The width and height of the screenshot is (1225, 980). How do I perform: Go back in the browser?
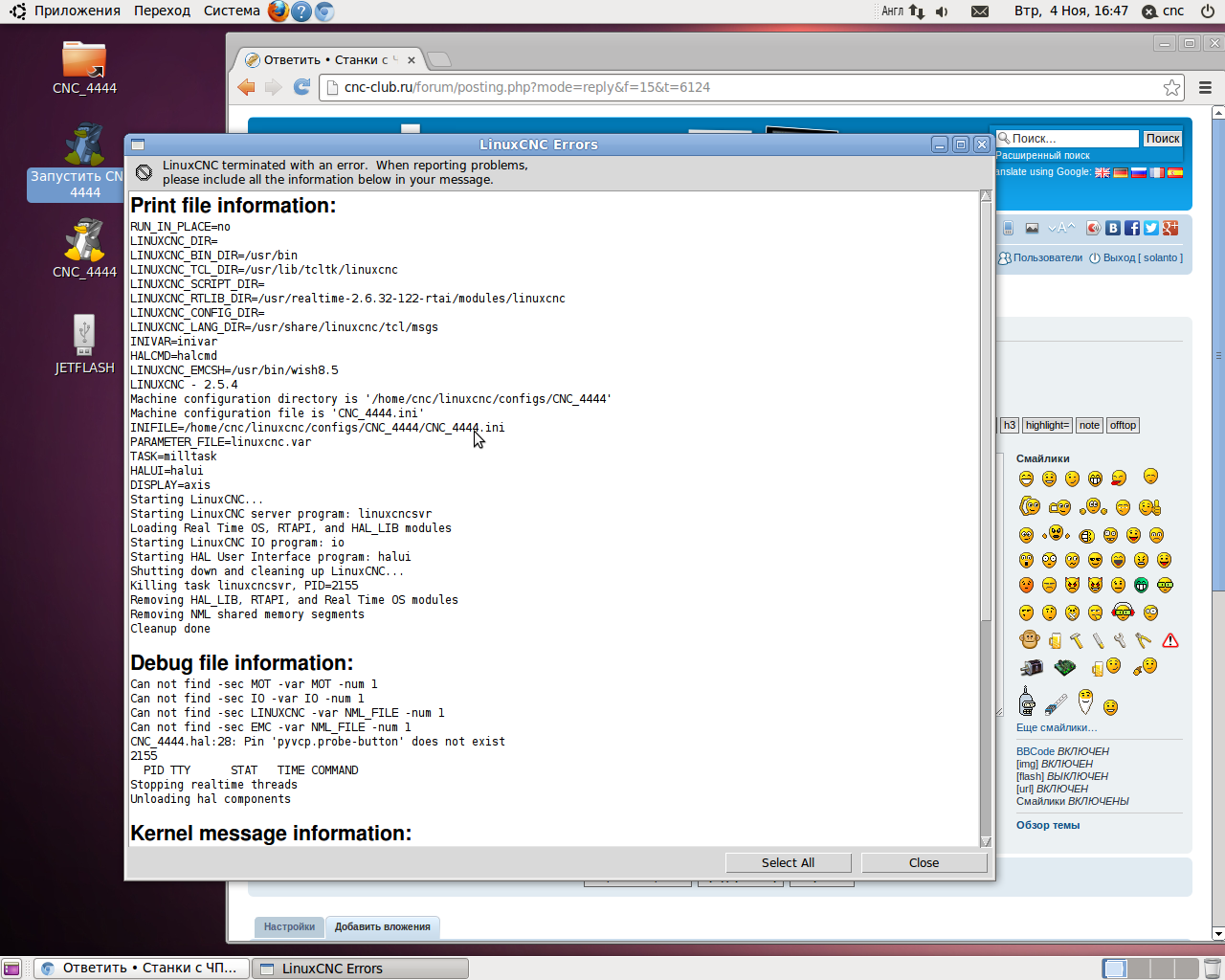click(247, 87)
